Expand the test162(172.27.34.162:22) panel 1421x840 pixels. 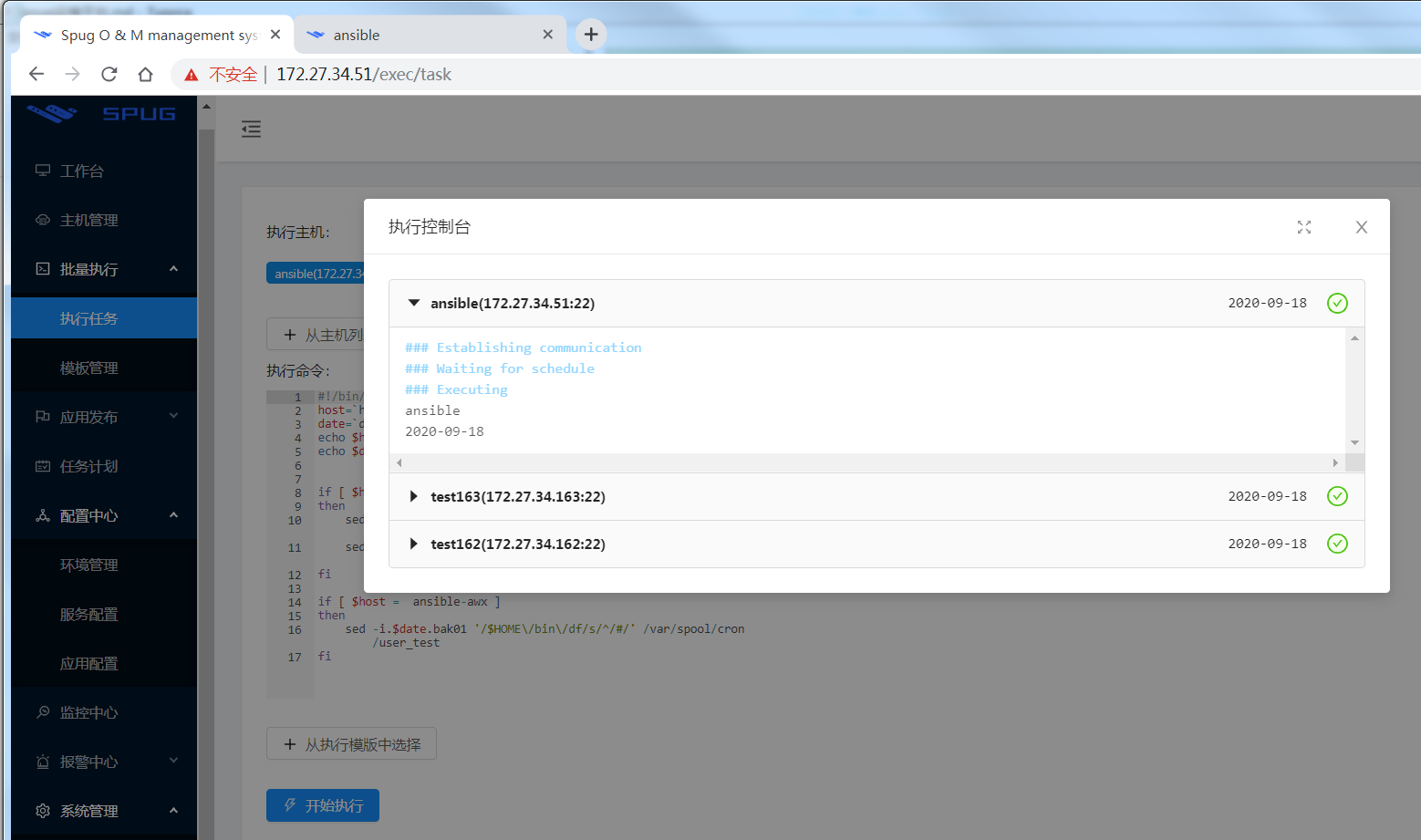point(876,544)
